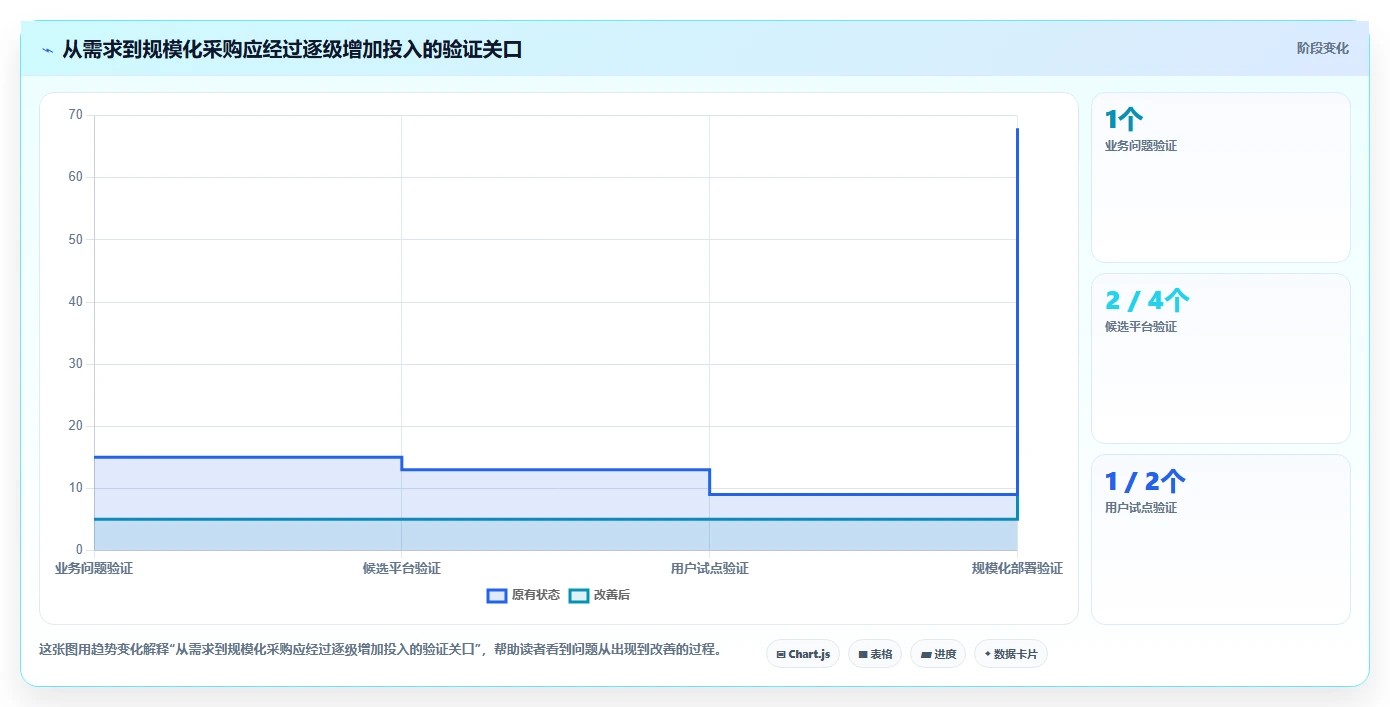Click the sparkle icon in 数据卡片 tag

point(987,654)
